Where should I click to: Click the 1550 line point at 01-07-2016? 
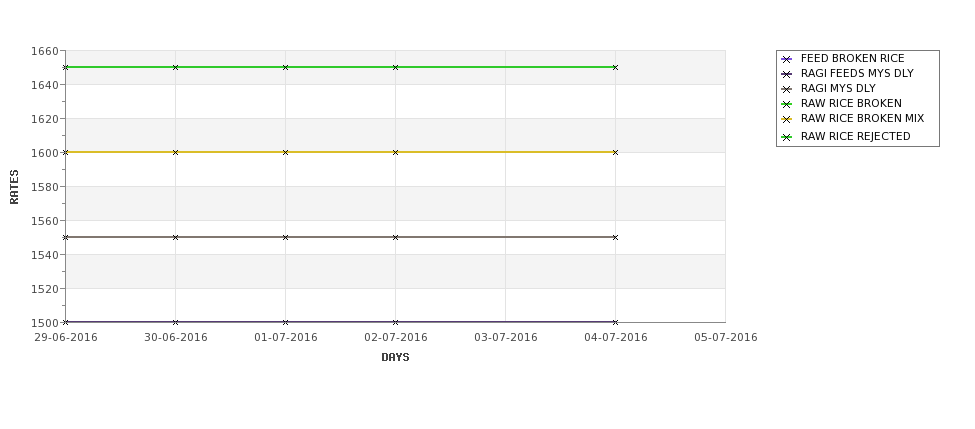tap(285, 238)
